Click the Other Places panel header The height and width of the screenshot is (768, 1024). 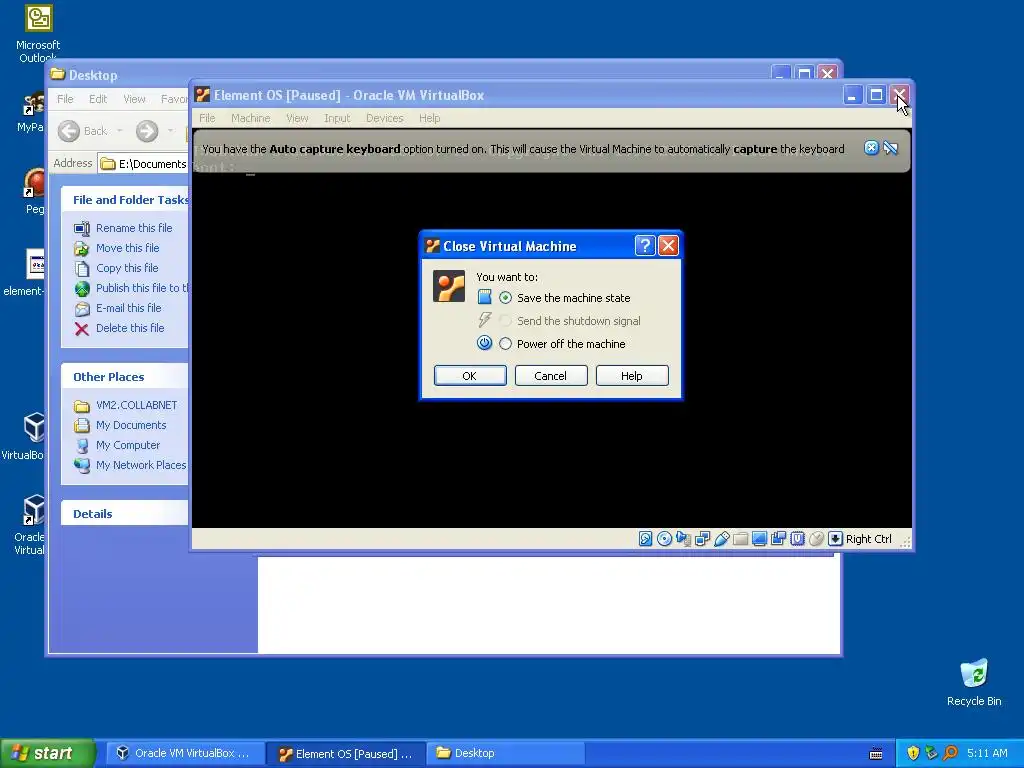(125, 376)
